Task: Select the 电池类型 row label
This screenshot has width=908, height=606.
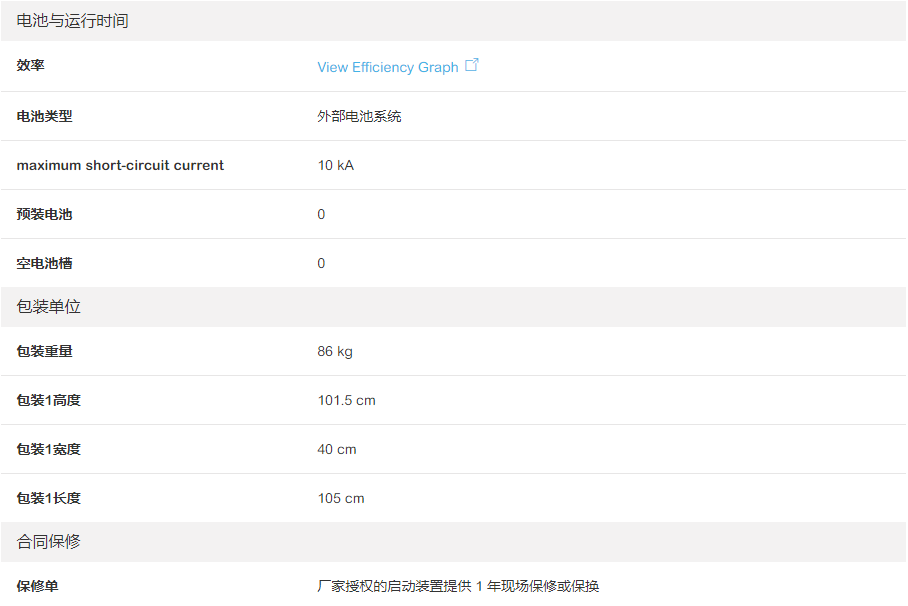Action: (x=45, y=116)
